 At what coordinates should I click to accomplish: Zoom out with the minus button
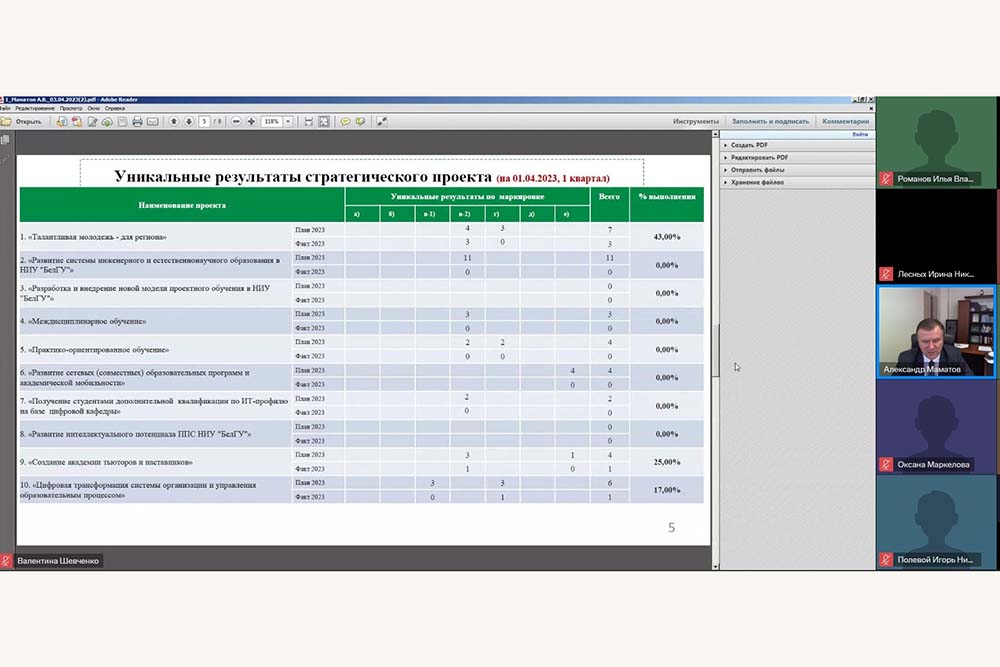[236, 121]
